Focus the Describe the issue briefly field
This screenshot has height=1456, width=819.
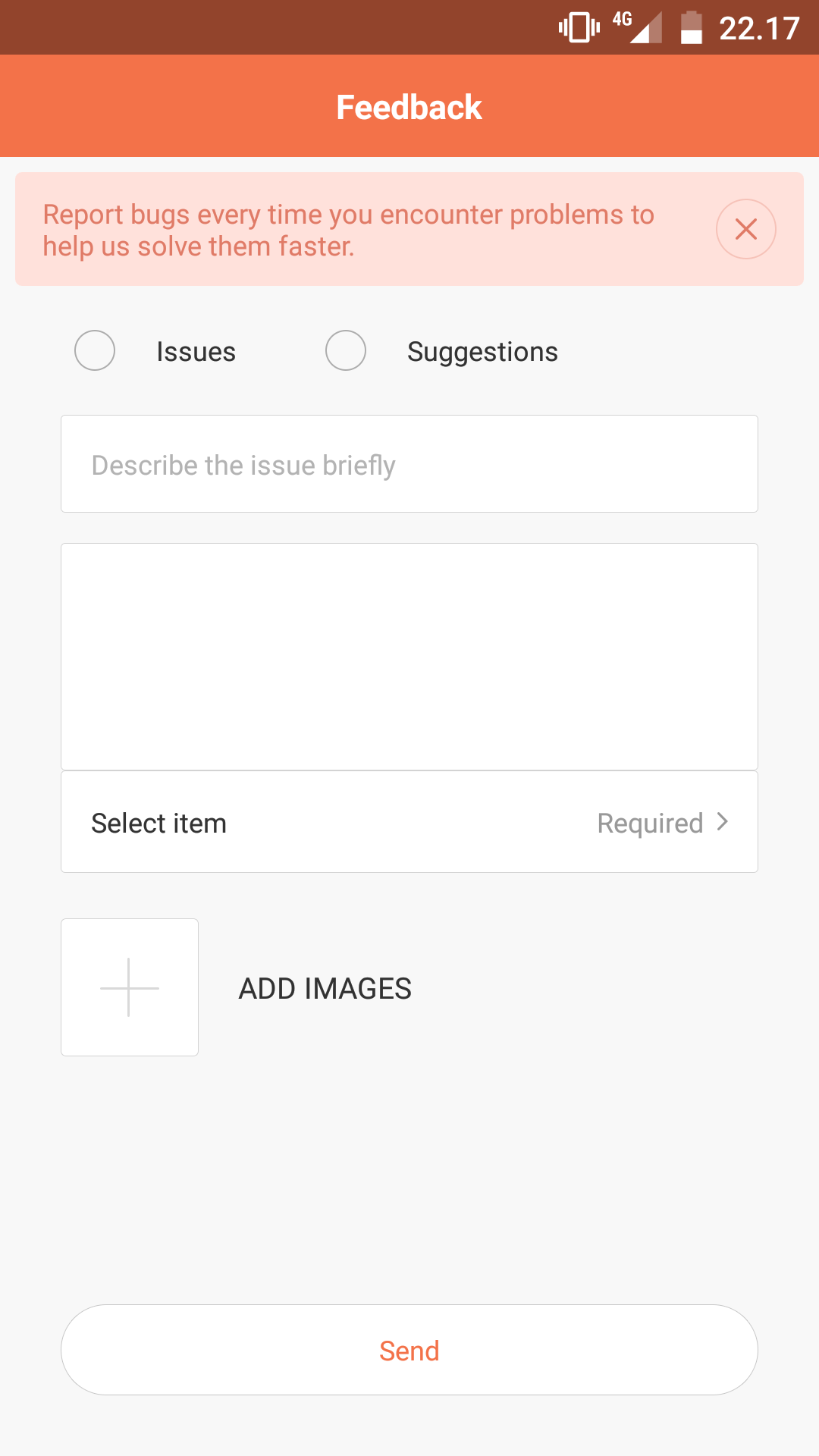tap(409, 463)
